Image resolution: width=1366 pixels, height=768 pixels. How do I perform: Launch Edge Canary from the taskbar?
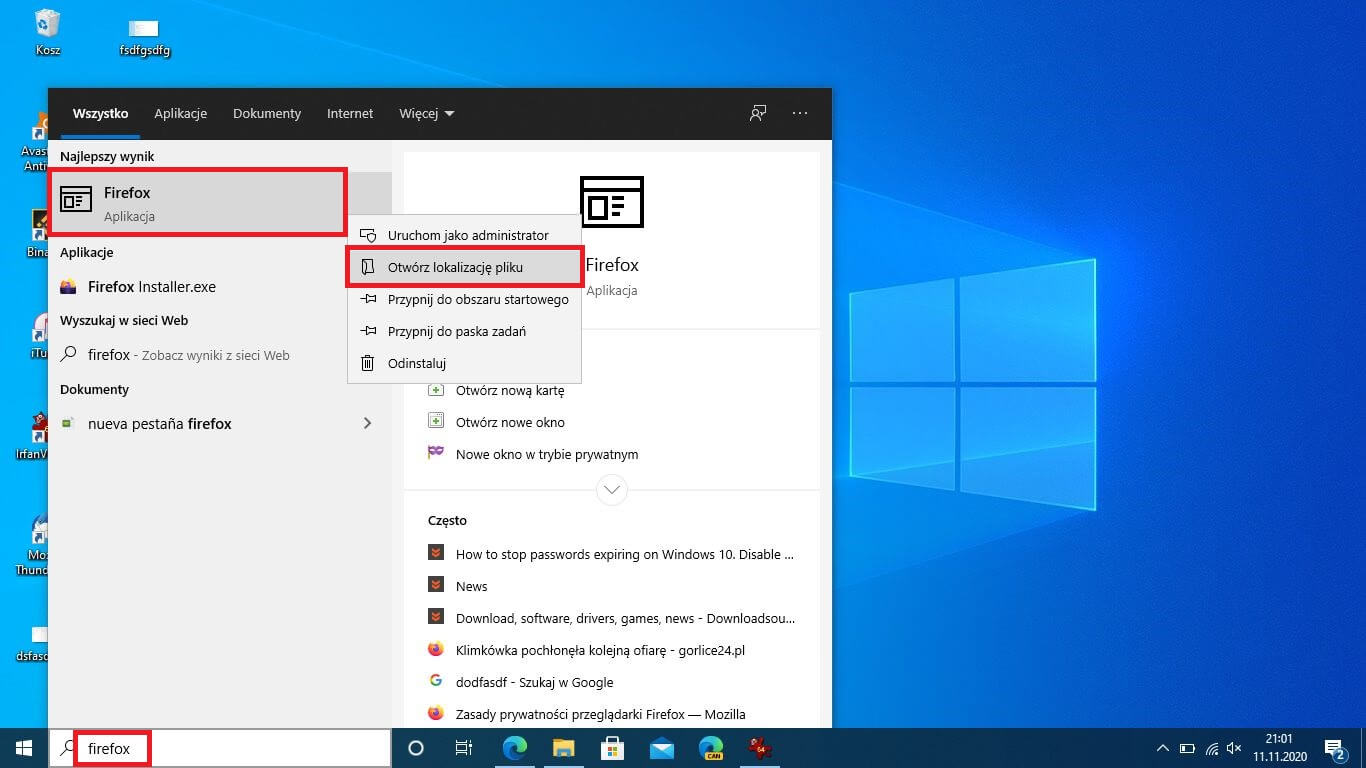point(710,748)
